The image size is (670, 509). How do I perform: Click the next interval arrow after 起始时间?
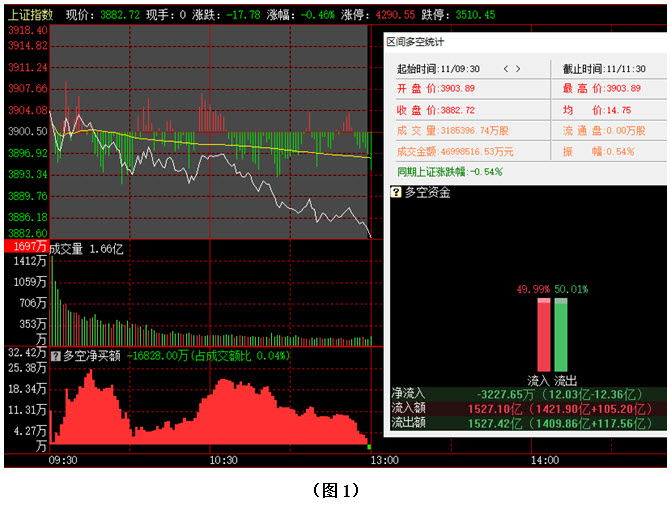pyautogui.click(x=519, y=69)
